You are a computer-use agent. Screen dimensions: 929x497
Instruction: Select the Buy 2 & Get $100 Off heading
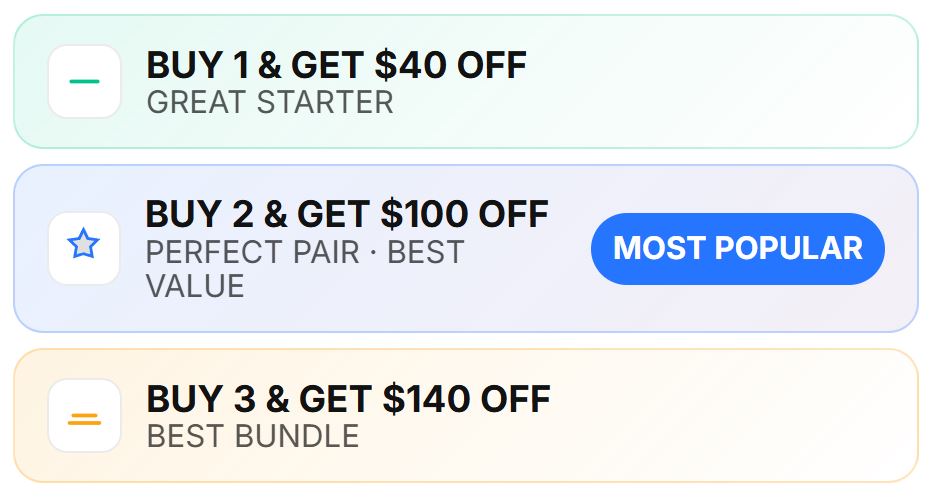[x=346, y=214]
